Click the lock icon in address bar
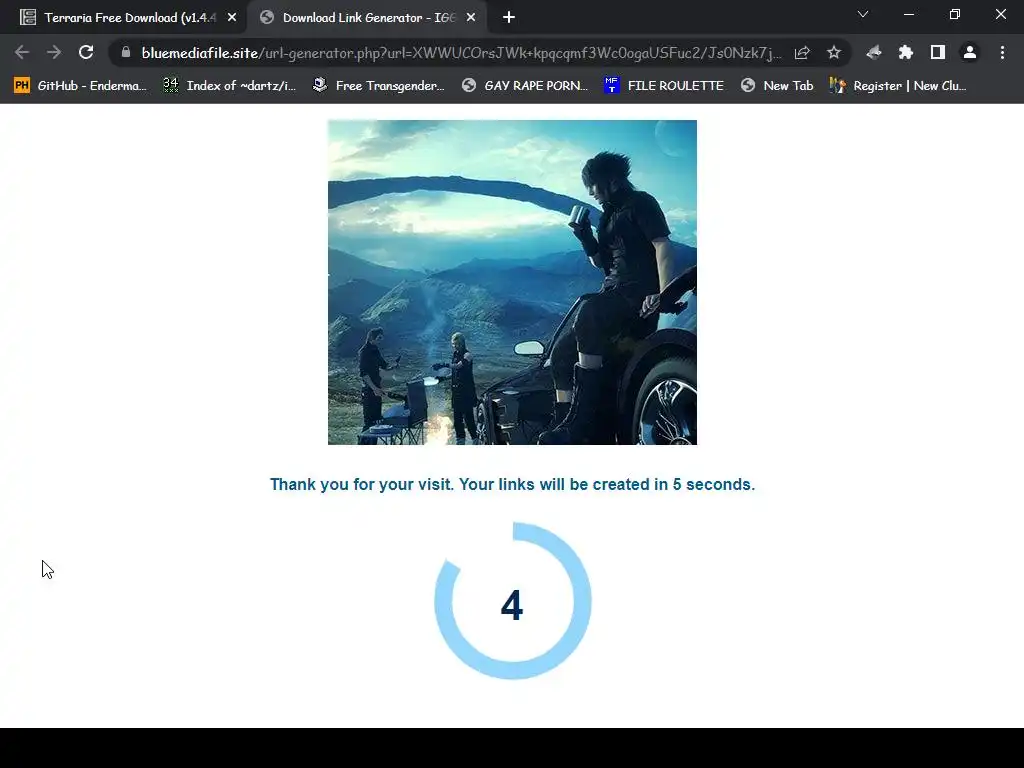 [x=126, y=52]
